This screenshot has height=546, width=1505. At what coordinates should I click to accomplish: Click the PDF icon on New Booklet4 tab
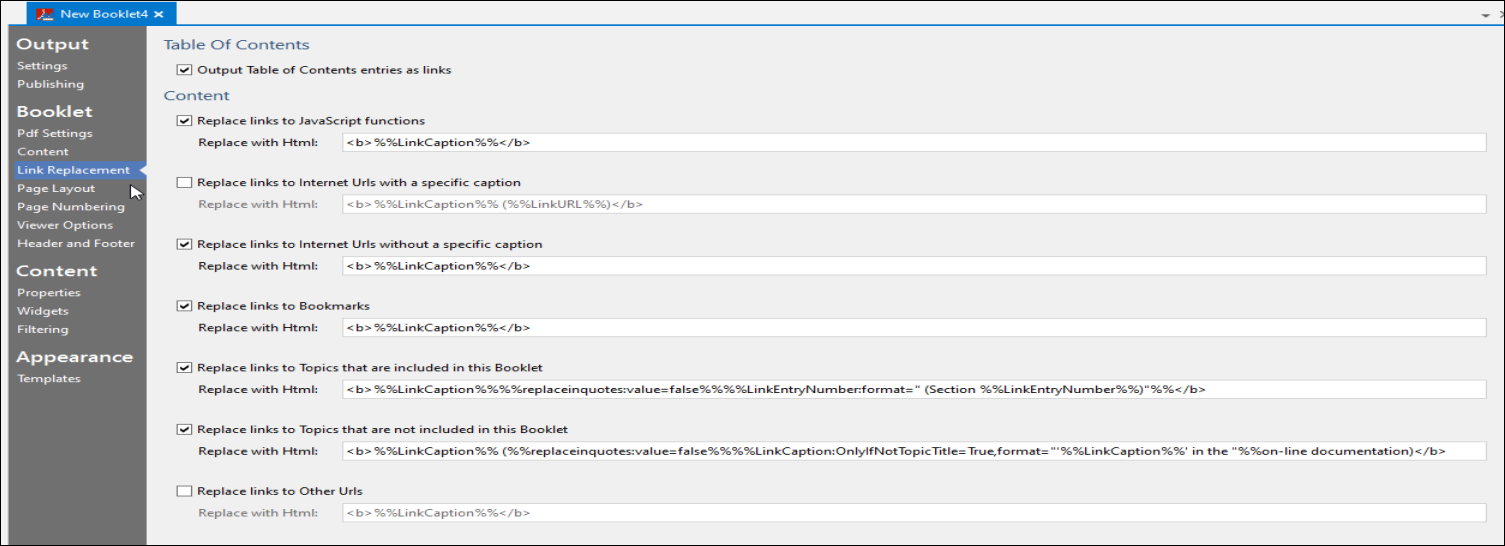tap(44, 14)
